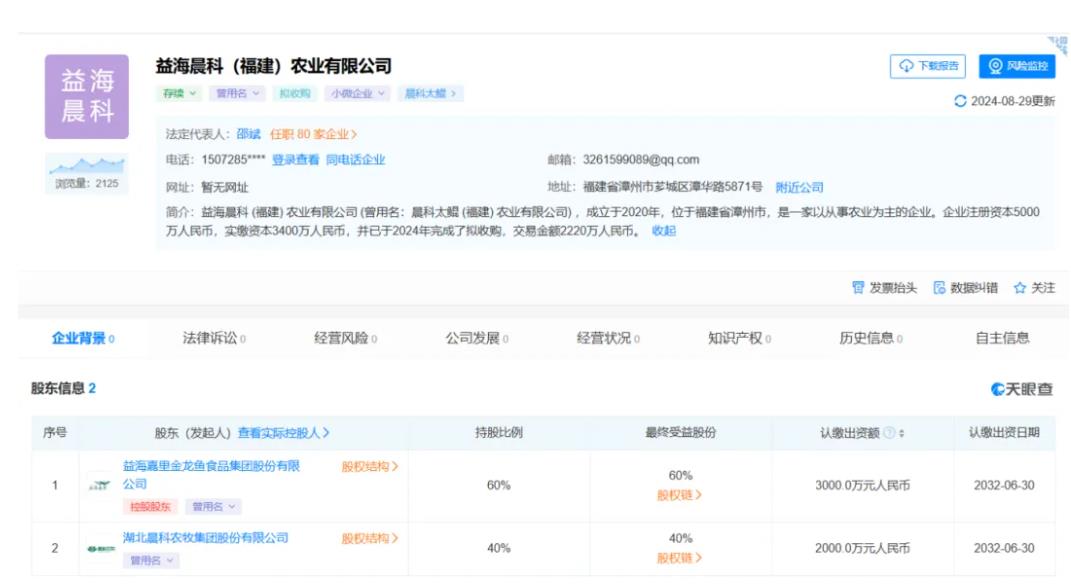Switch to the 自主信息 tab

[x=1002, y=338]
